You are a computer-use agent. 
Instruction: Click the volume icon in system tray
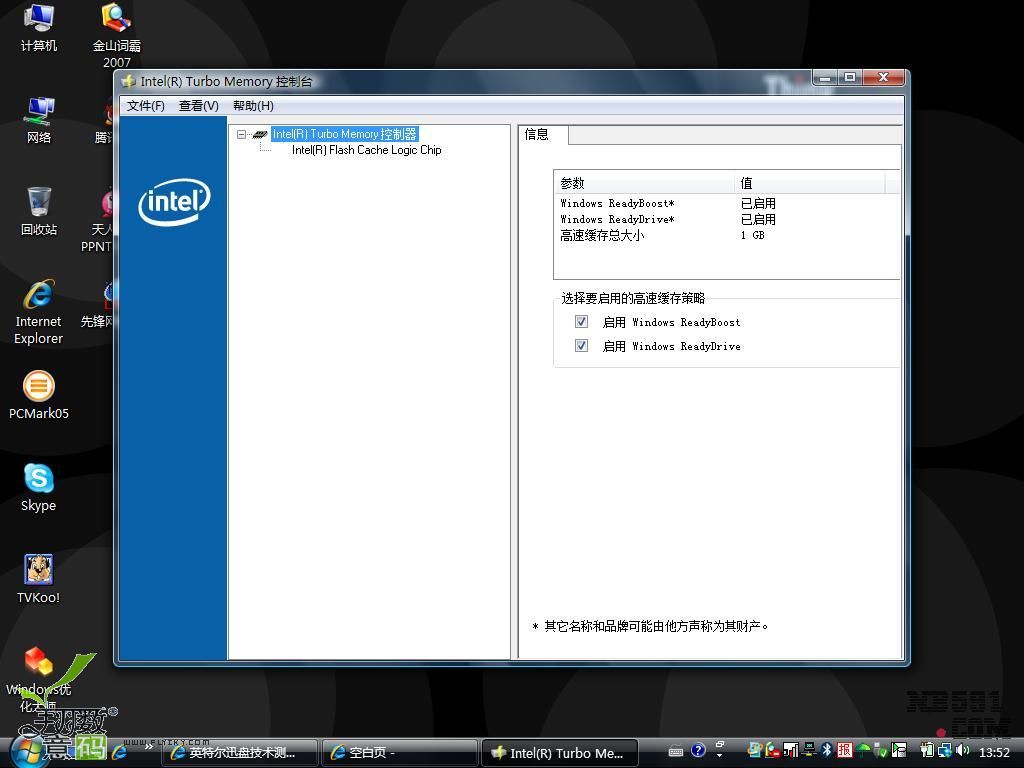[x=962, y=751]
